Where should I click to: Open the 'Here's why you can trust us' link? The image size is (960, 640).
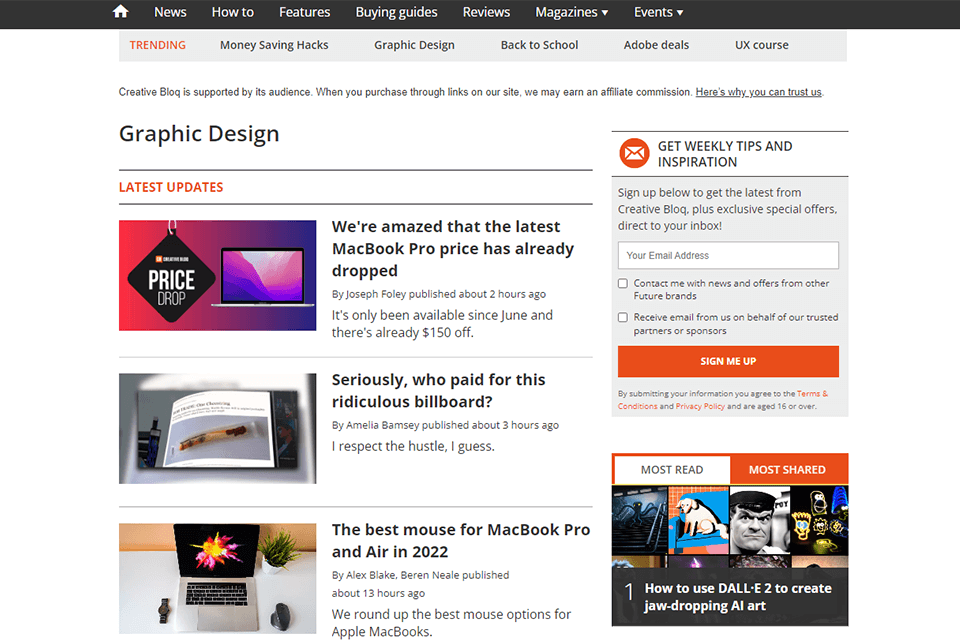(x=759, y=92)
